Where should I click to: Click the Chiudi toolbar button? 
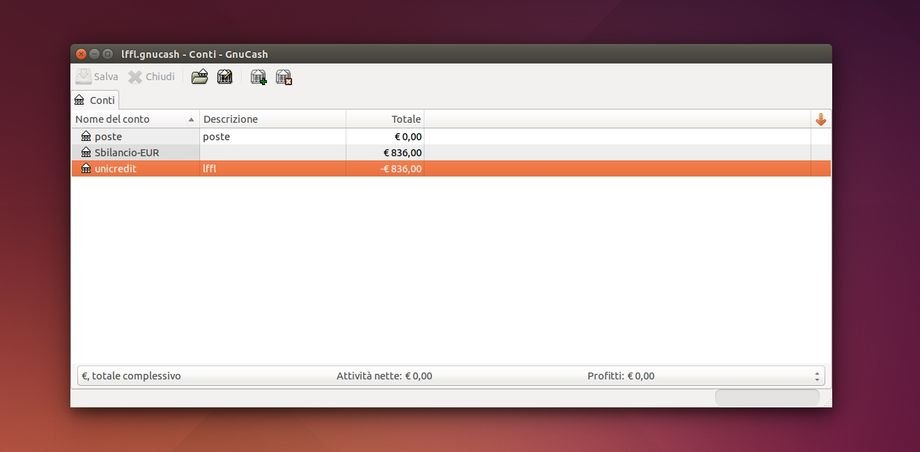pos(151,77)
